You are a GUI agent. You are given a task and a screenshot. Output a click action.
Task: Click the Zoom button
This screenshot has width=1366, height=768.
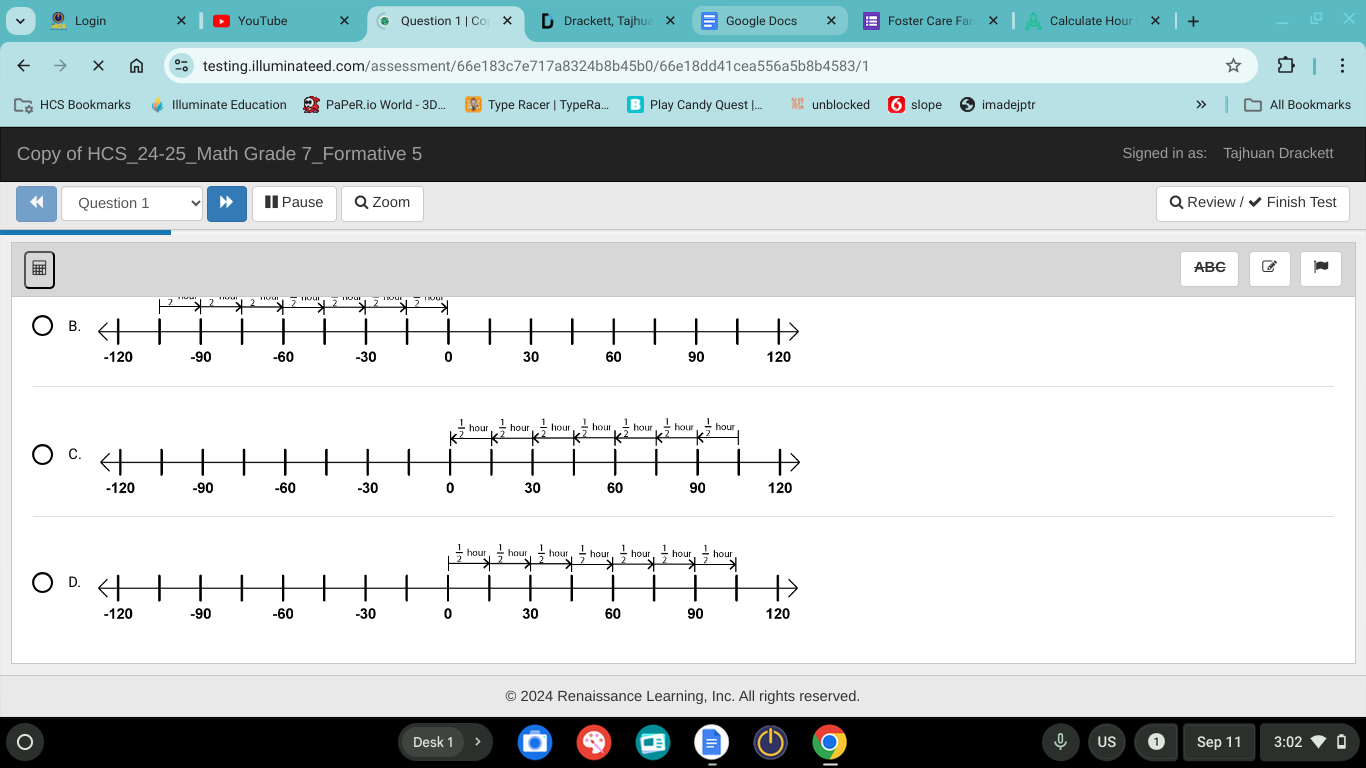point(382,203)
